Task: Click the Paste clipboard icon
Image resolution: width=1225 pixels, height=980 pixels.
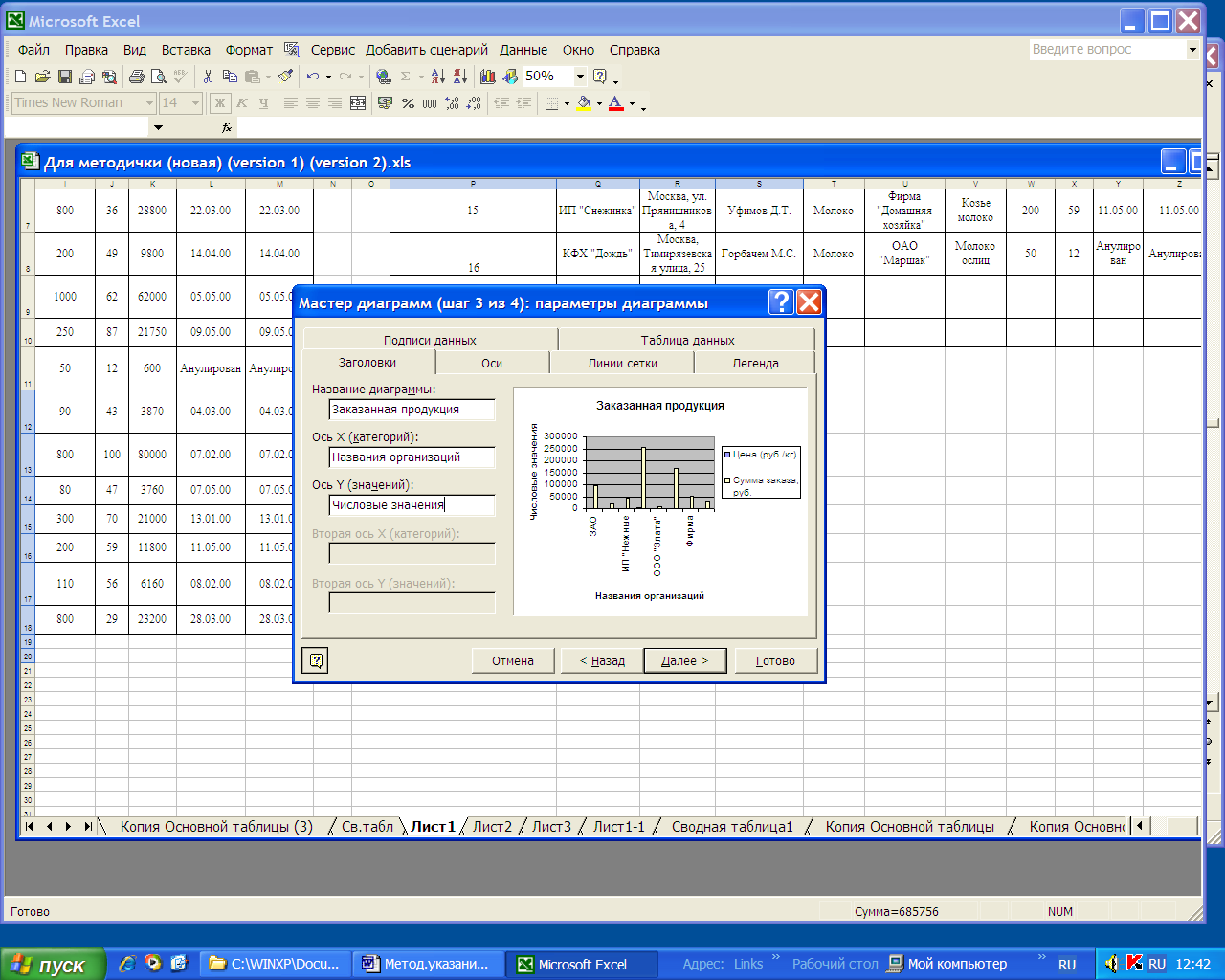Action: pyautogui.click(x=253, y=77)
